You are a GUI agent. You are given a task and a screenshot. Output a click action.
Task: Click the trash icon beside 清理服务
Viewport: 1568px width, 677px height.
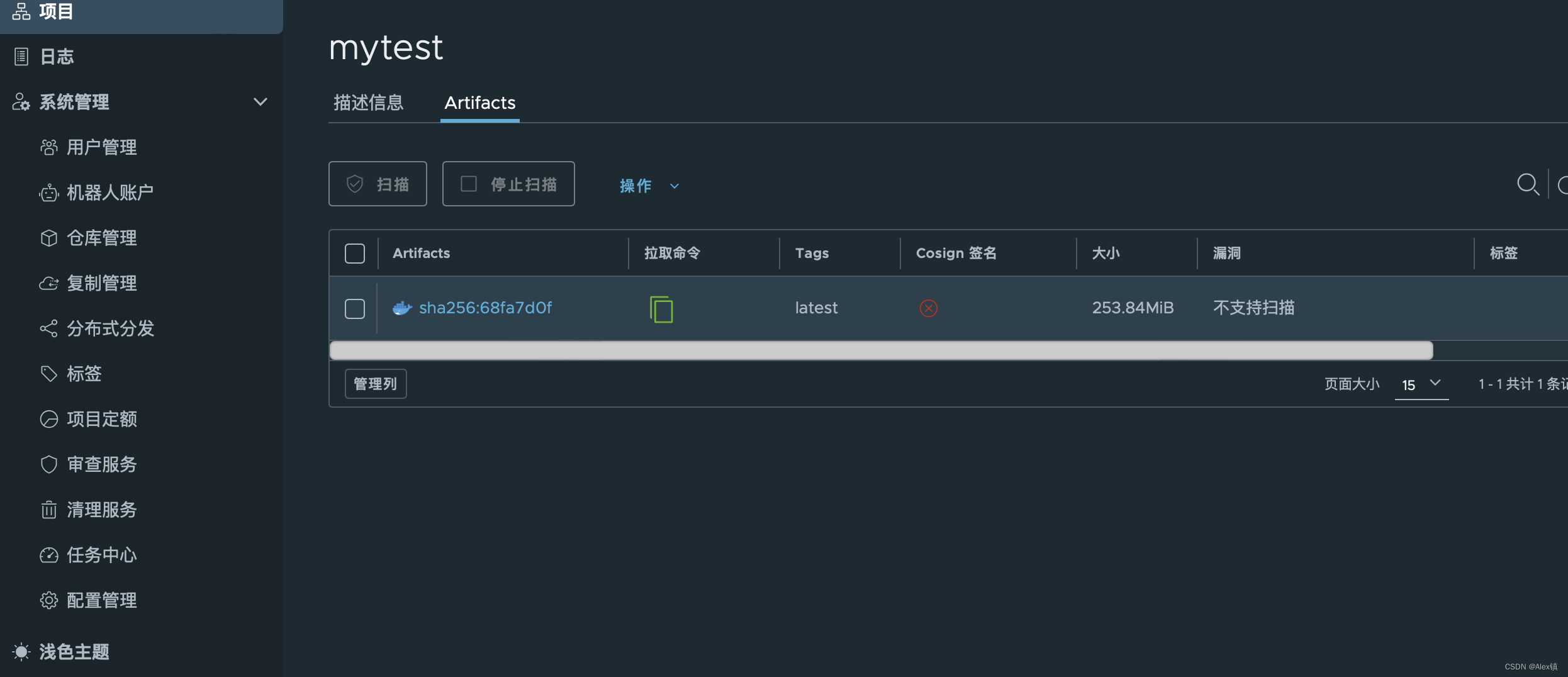point(49,510)
